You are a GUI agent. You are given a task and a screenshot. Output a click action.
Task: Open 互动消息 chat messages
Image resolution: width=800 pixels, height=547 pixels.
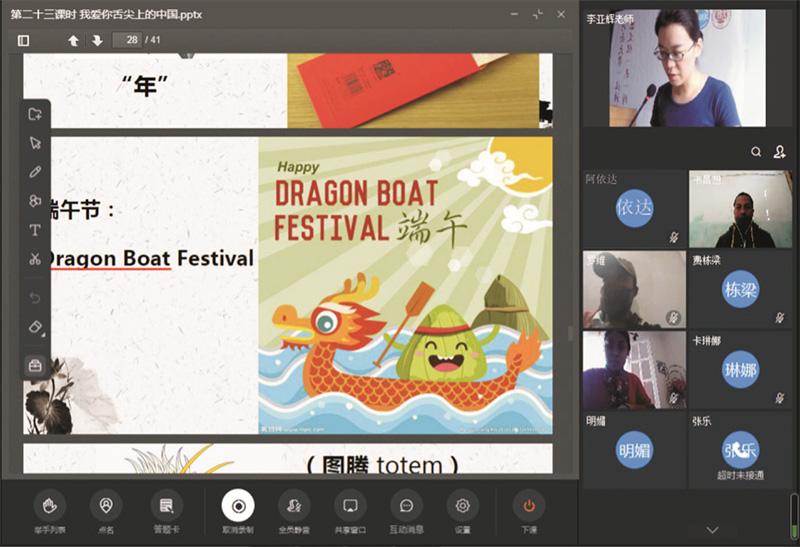406,506
